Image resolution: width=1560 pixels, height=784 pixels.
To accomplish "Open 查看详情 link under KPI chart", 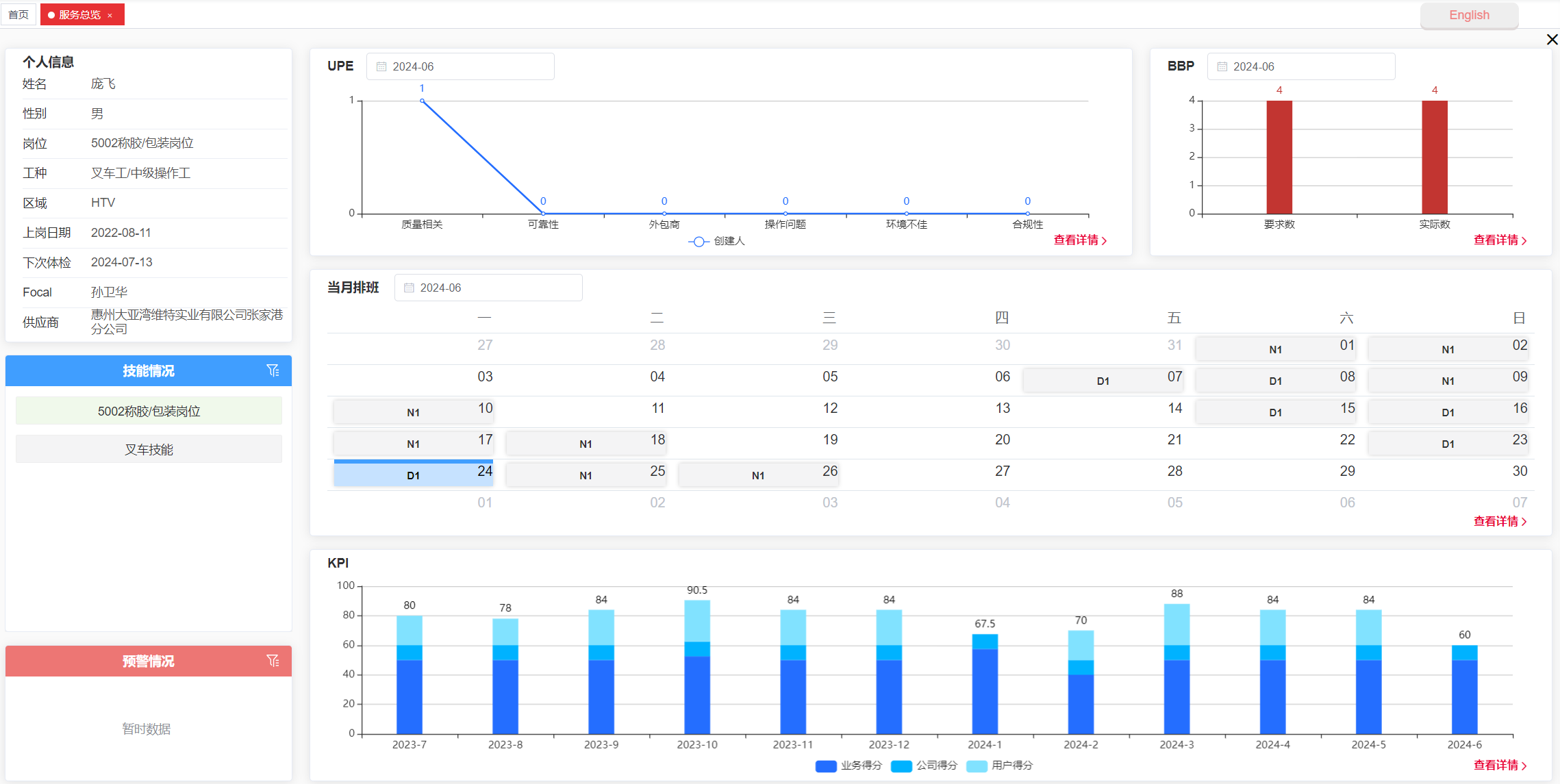I will pos(1500,765).
